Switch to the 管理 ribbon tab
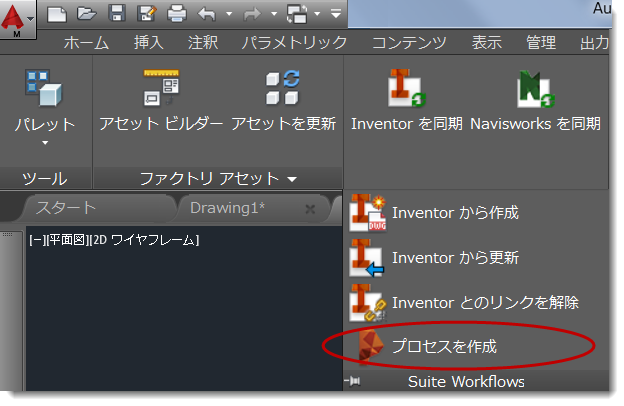 tap(541, 43)
